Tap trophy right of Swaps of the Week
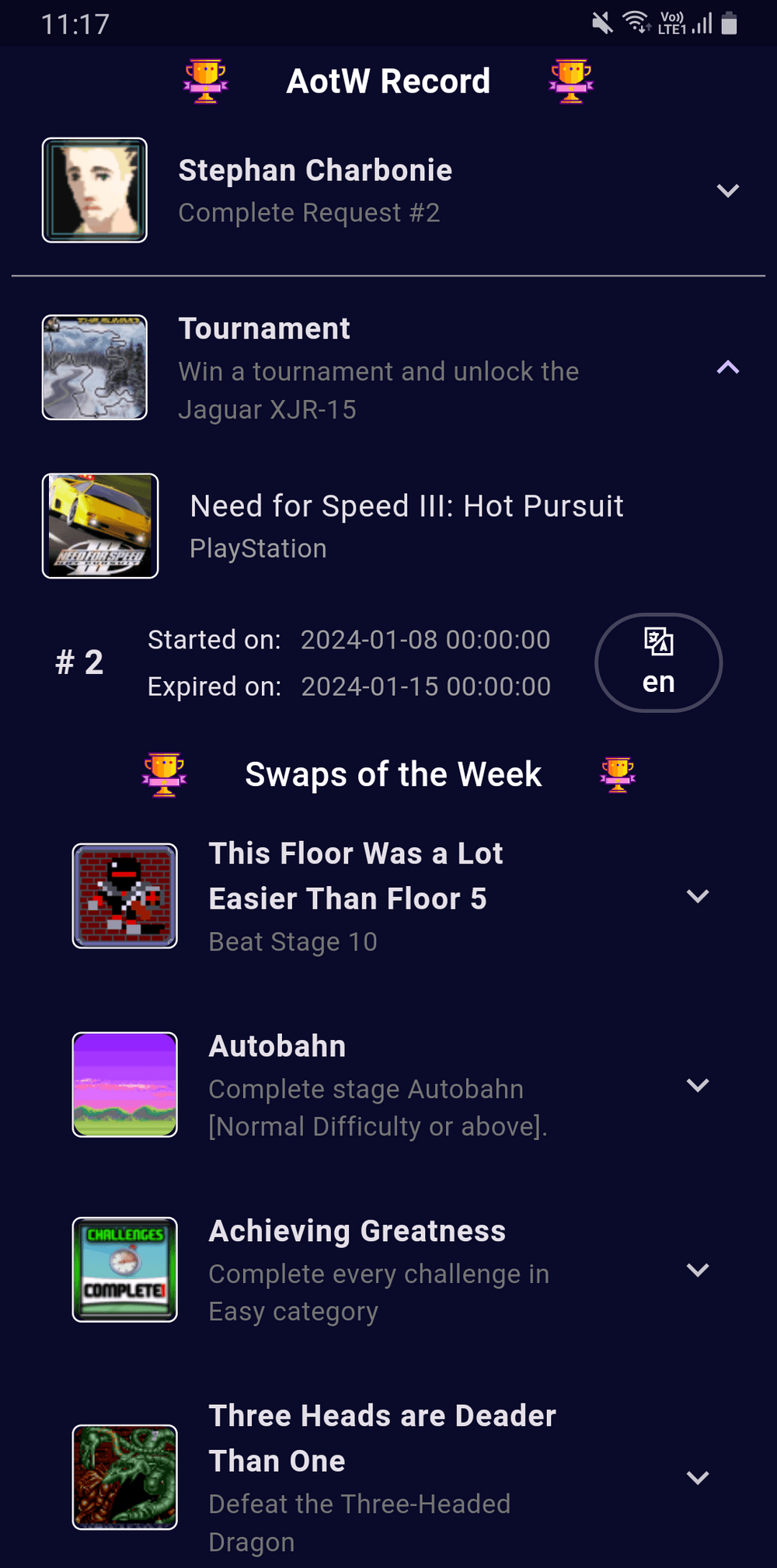This screenshot has height=1568, width=777. coord(618,774)
